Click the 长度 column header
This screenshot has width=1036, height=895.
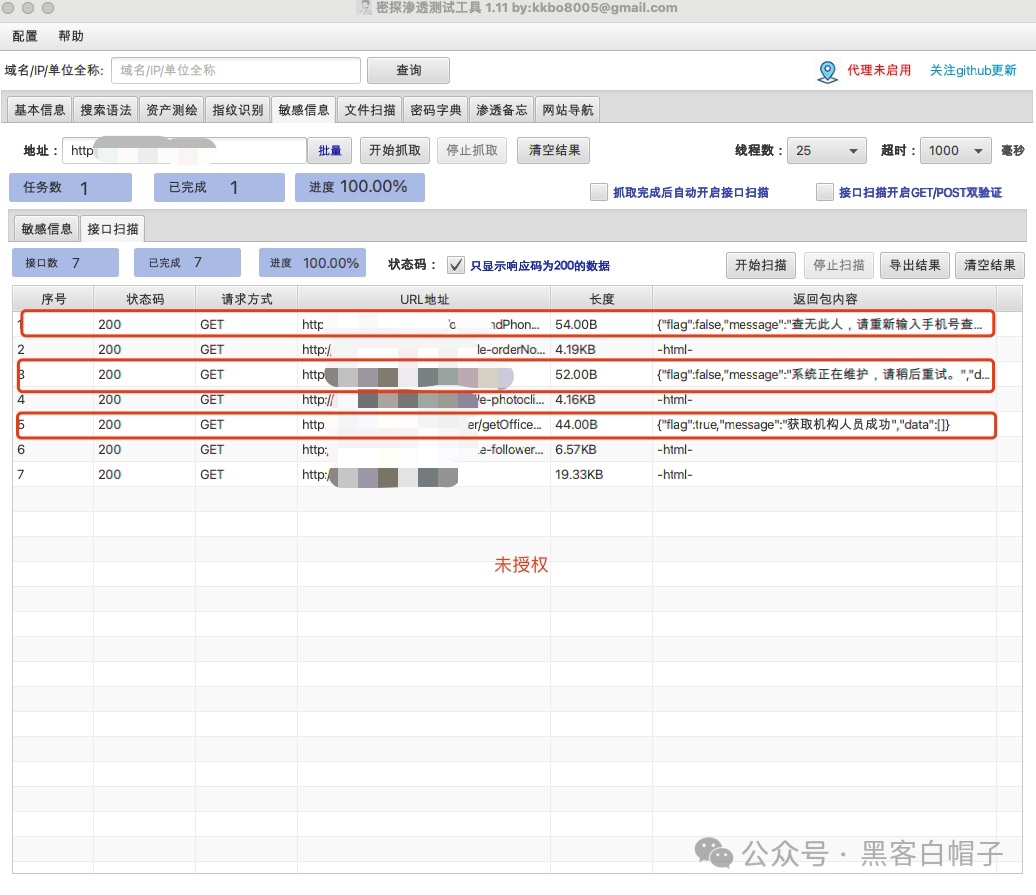pos(601,299)
